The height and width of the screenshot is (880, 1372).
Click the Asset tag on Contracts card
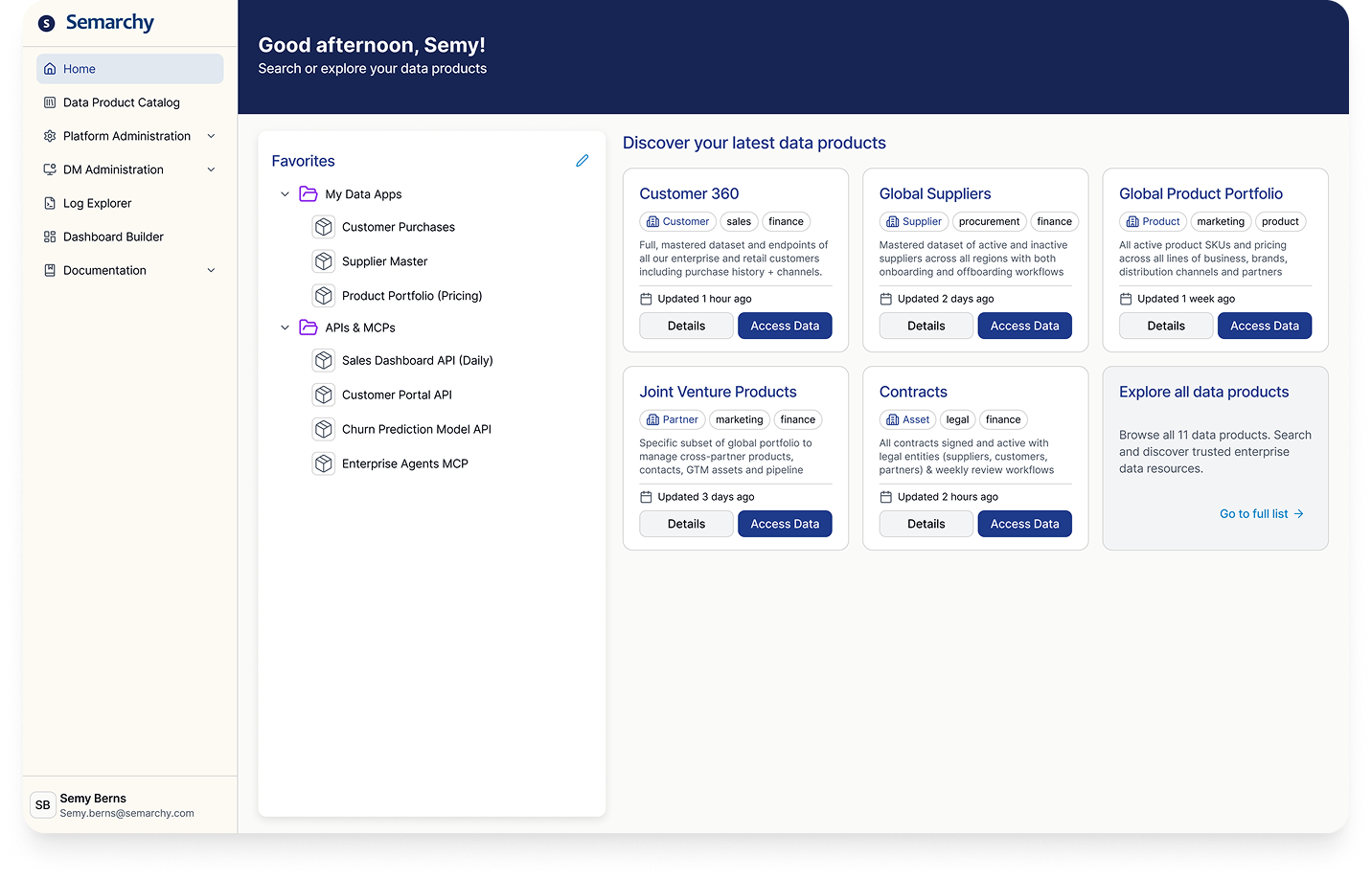(x=907, y=419)
